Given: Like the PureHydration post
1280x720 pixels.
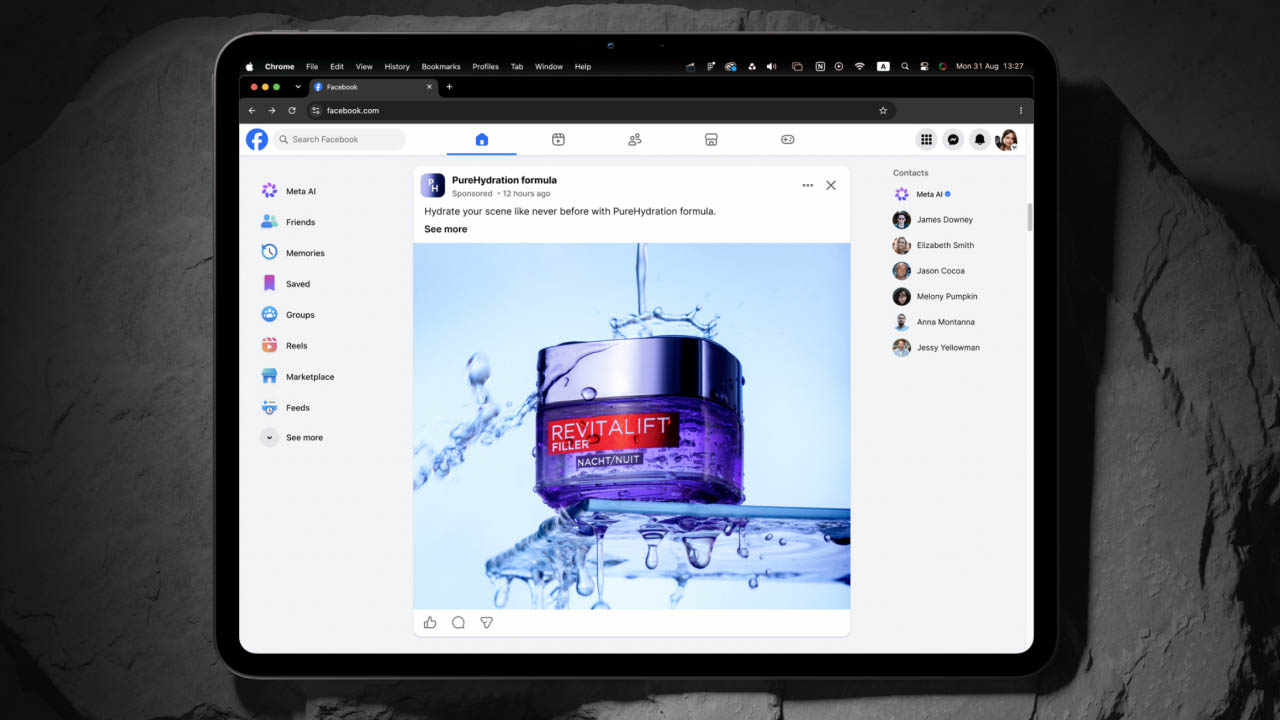Looking at the screenshot, I should 430,622.
